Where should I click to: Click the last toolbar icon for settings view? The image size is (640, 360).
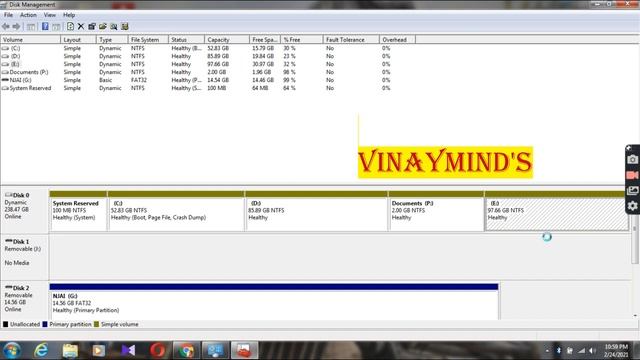point(124,27)
